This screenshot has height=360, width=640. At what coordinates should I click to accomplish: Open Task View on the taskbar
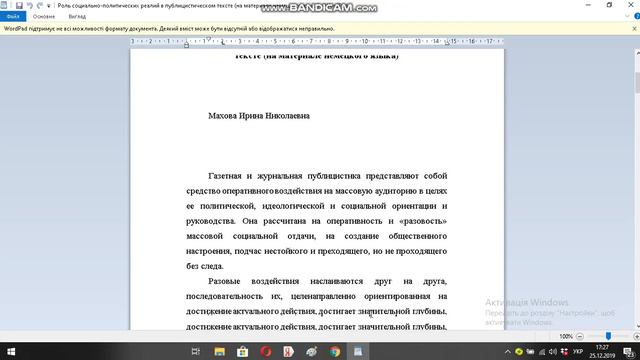(196, 351)
